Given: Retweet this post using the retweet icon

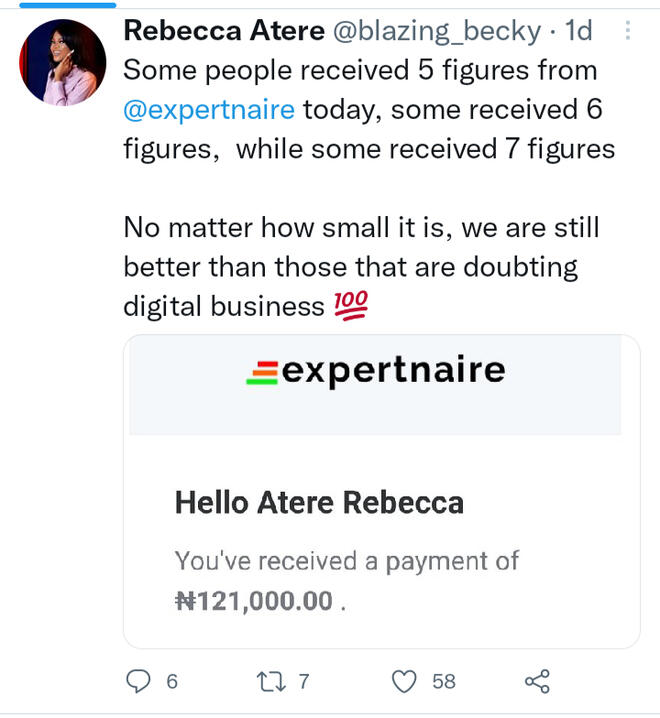Looking at the screenshot, I should tap(271, 681).
